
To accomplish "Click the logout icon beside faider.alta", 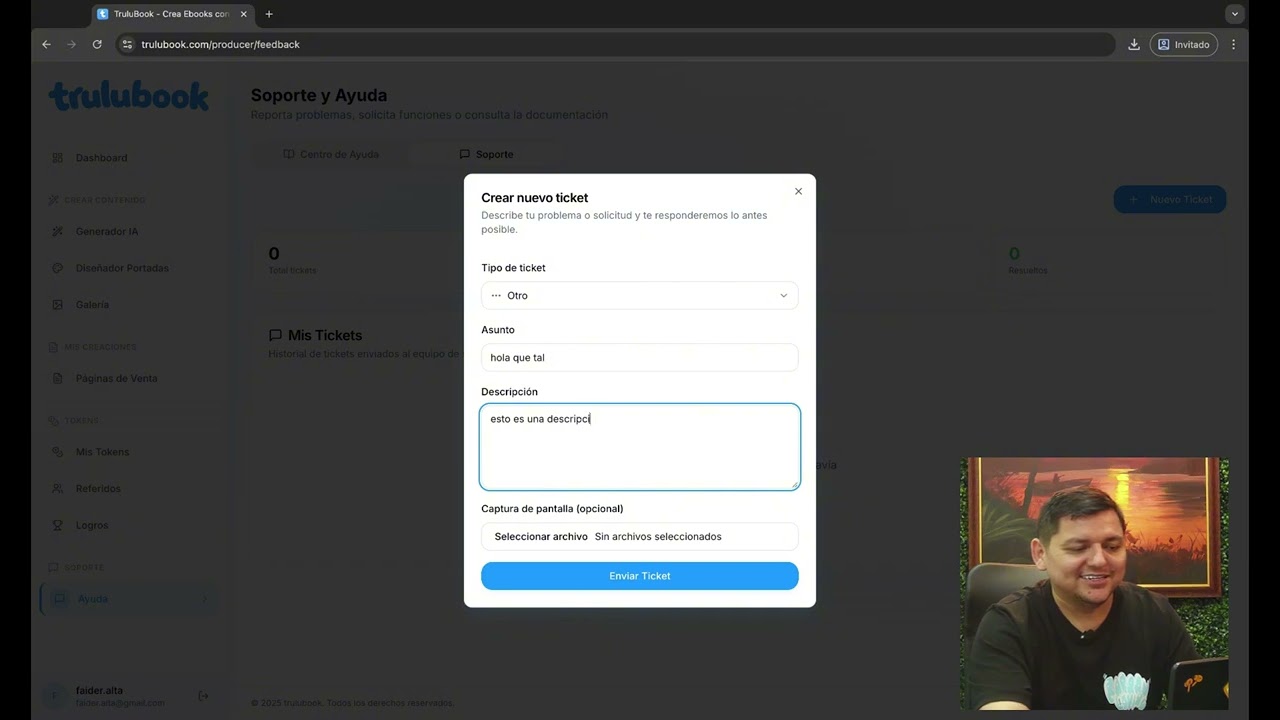I will (203, 696).
